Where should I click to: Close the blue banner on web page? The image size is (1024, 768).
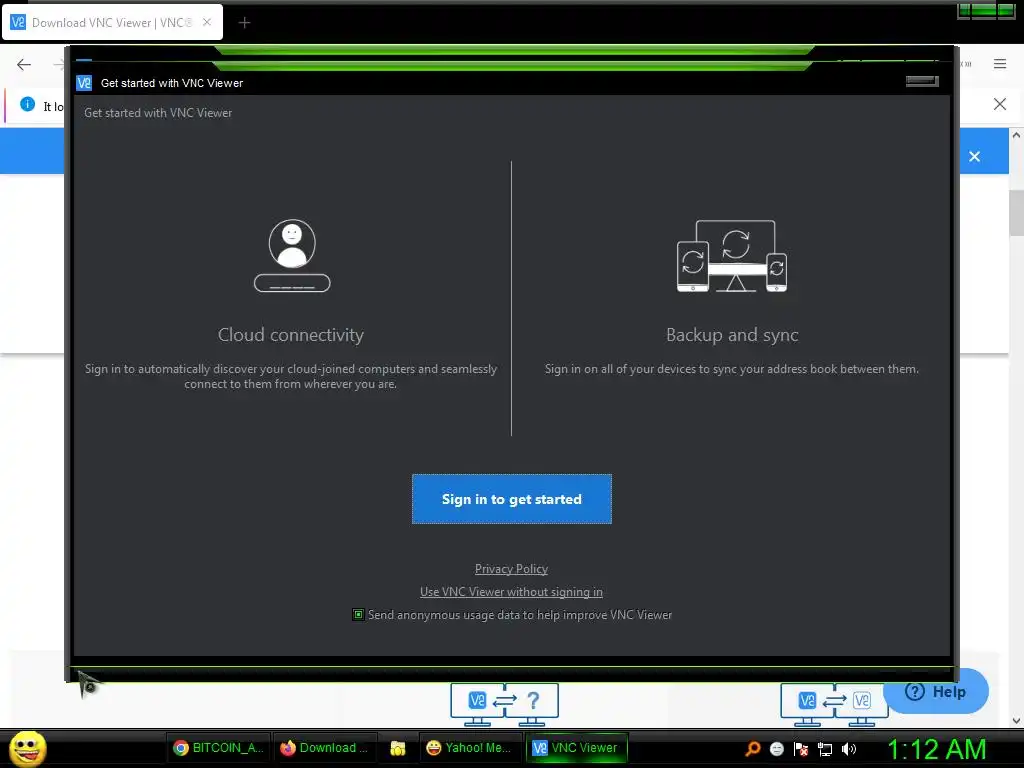tap(974, 156)
